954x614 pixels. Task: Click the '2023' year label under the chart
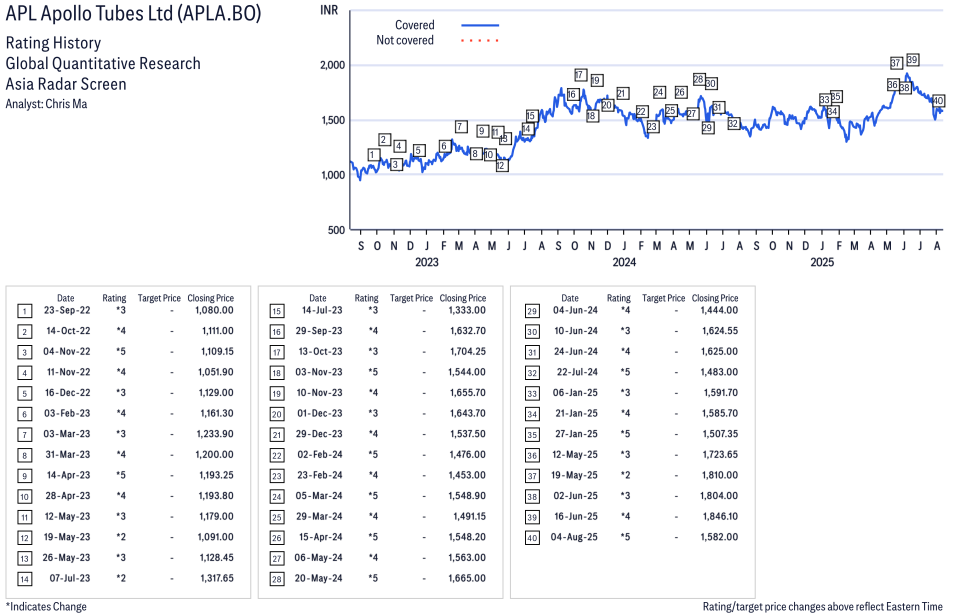[427, 262]
